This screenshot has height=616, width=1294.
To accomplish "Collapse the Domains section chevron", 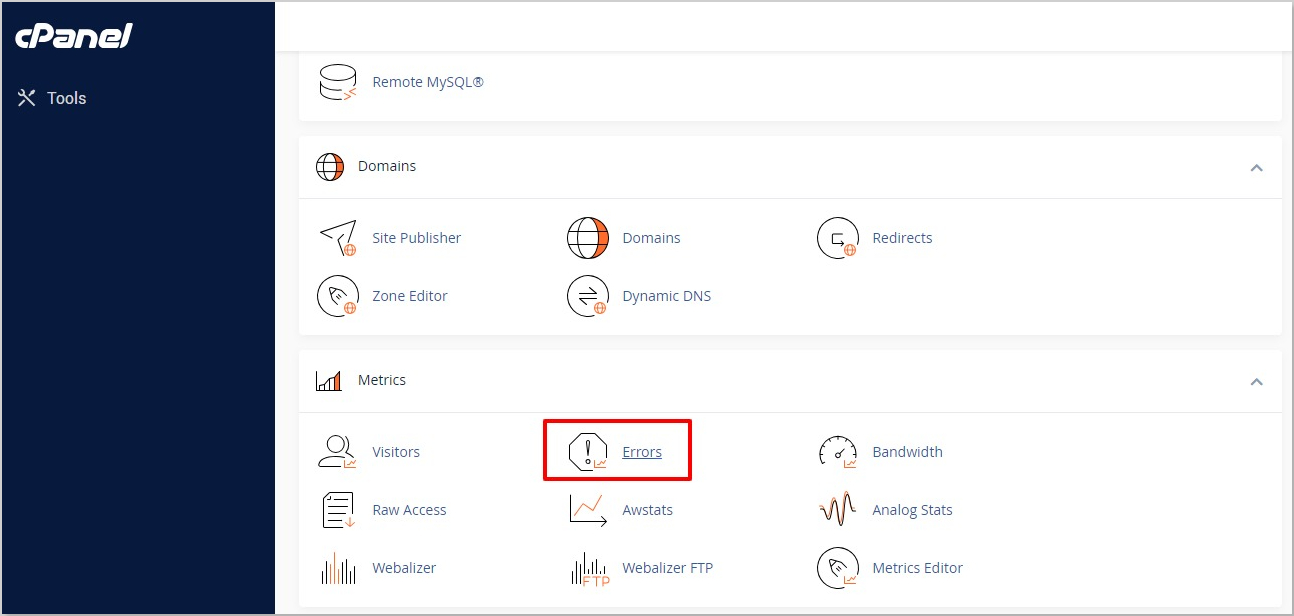I will click(x=1256, y=167).
